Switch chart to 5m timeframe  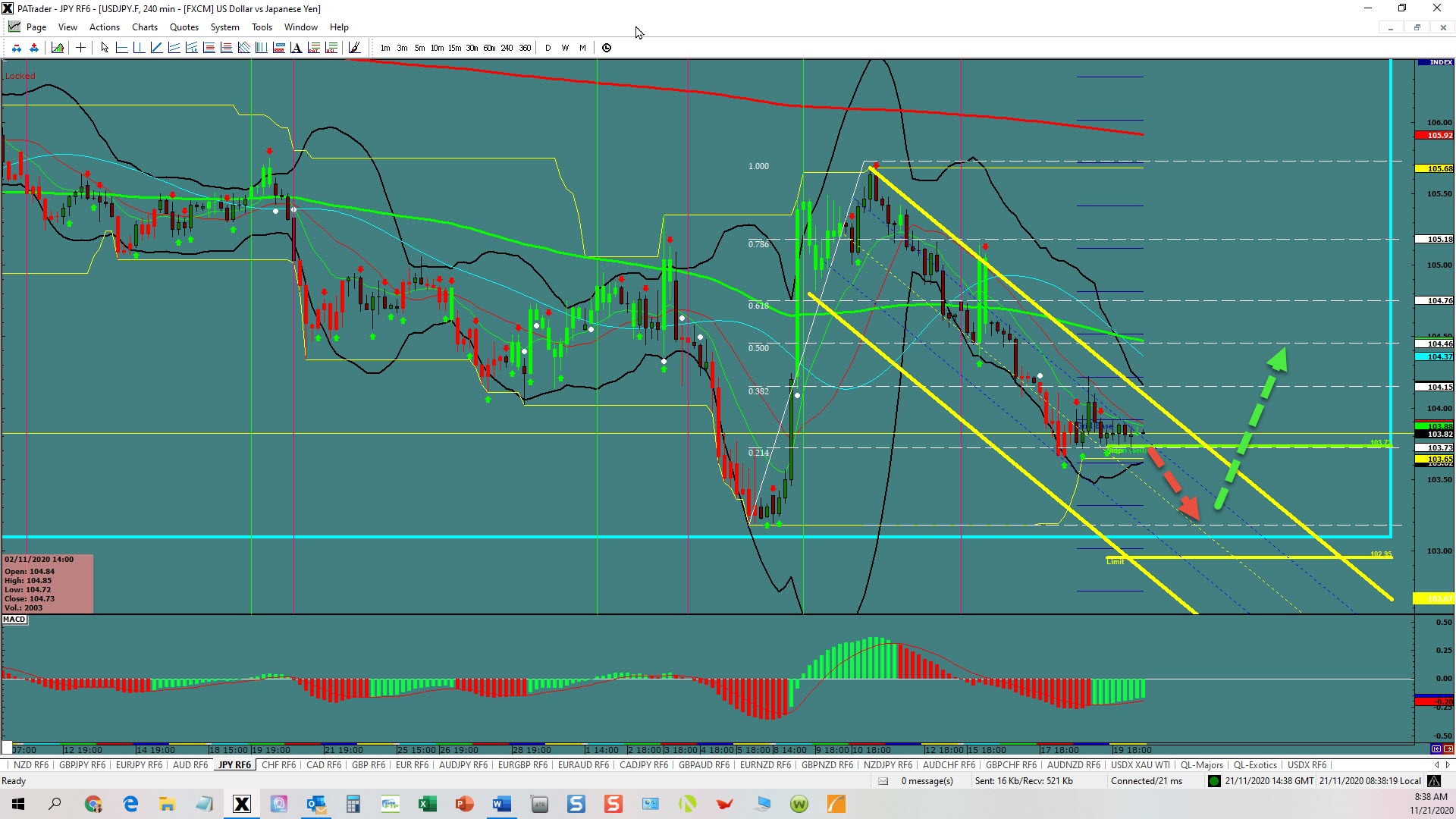[419, 48]
